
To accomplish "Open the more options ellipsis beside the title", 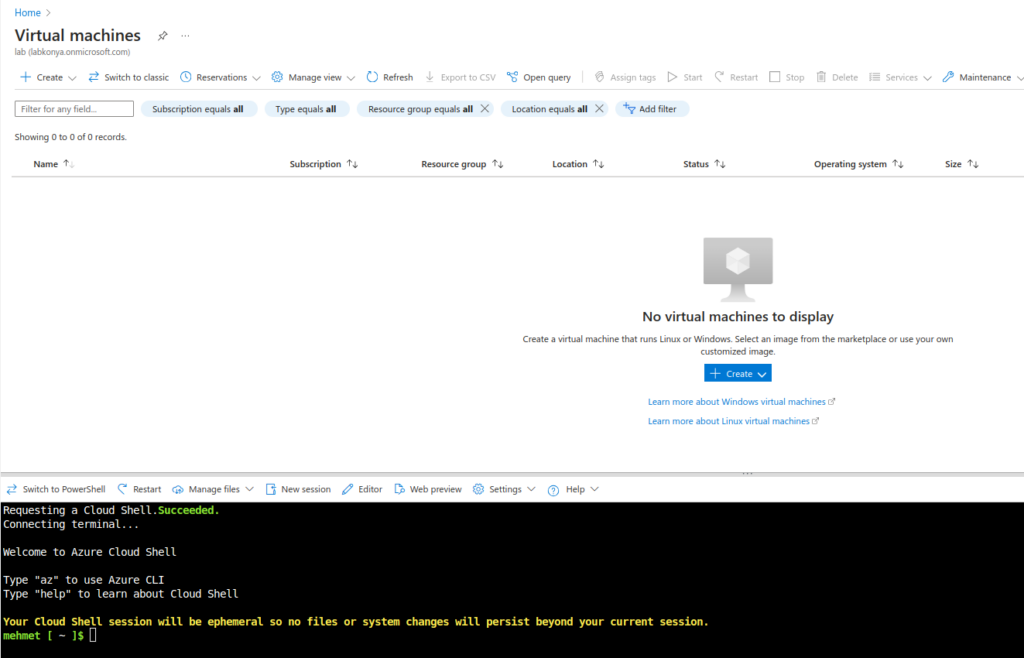I will point(185,36).
